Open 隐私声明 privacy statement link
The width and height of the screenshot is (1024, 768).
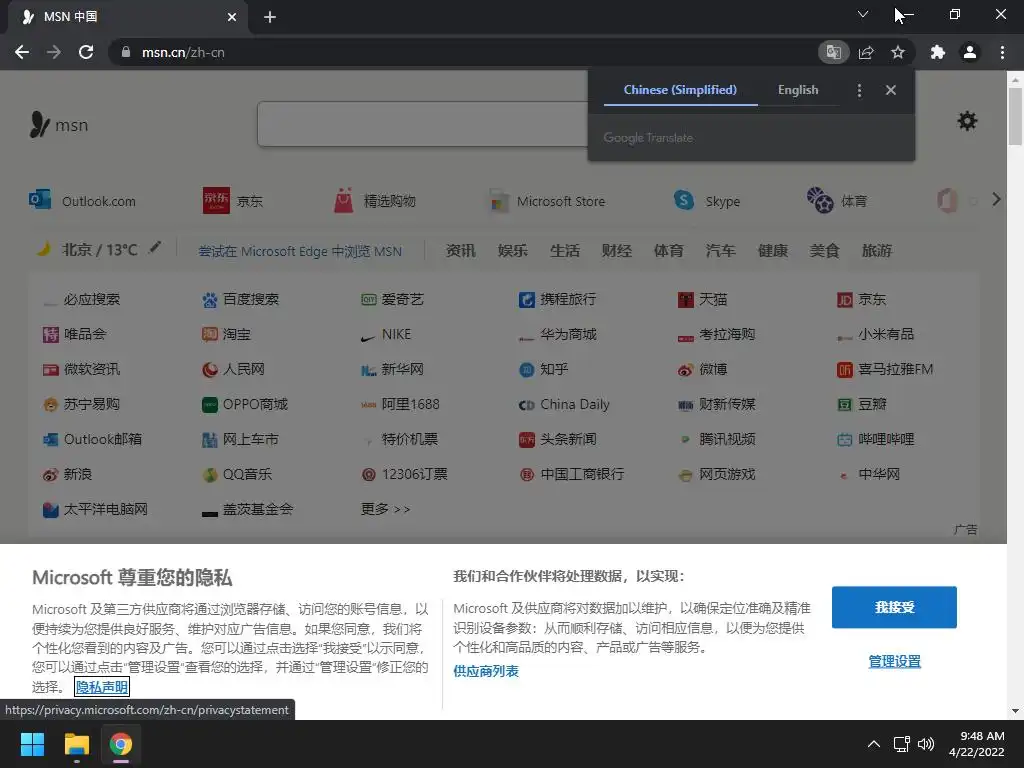pos(102,687)
